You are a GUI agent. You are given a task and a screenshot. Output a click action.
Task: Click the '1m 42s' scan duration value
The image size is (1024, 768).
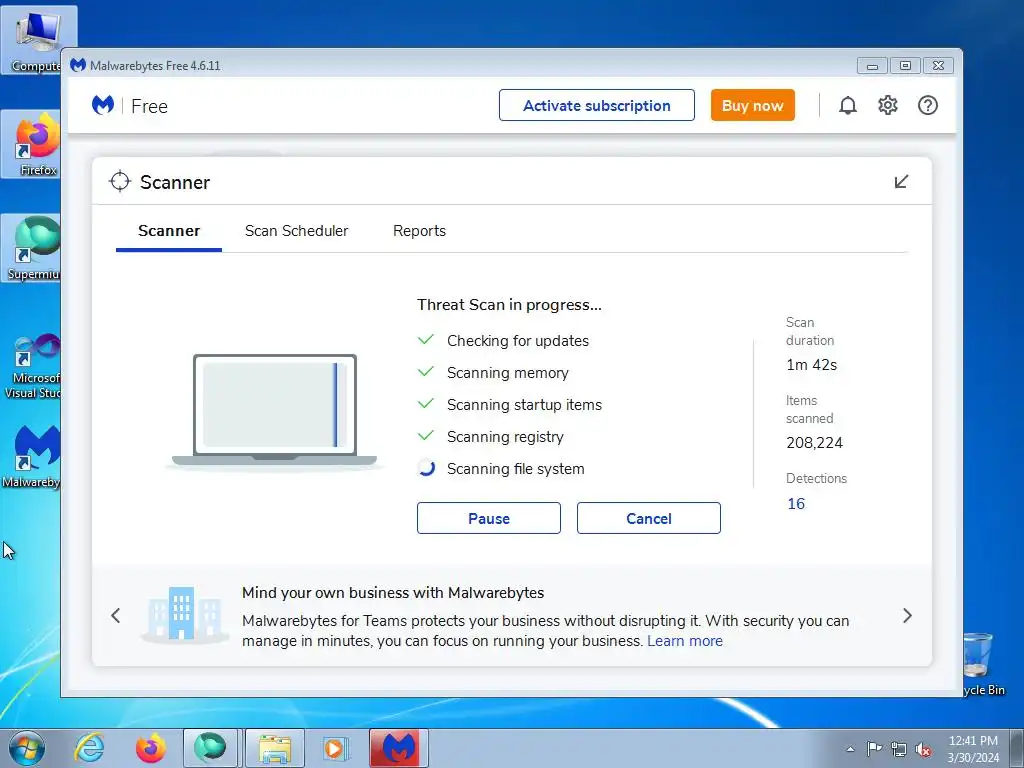tap(812, 364)
